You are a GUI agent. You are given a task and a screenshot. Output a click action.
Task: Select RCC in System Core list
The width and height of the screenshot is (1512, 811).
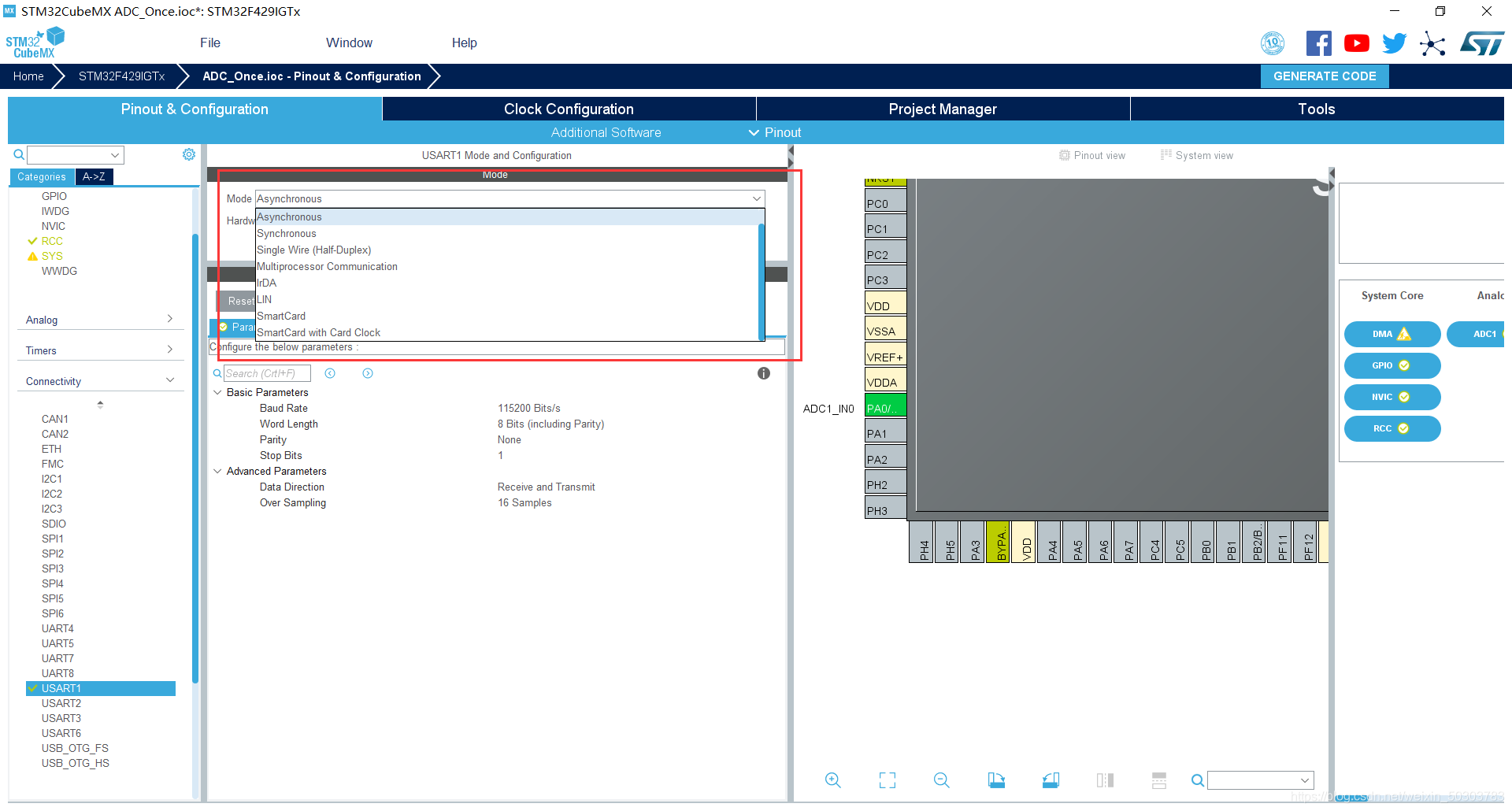click(52, 241)
